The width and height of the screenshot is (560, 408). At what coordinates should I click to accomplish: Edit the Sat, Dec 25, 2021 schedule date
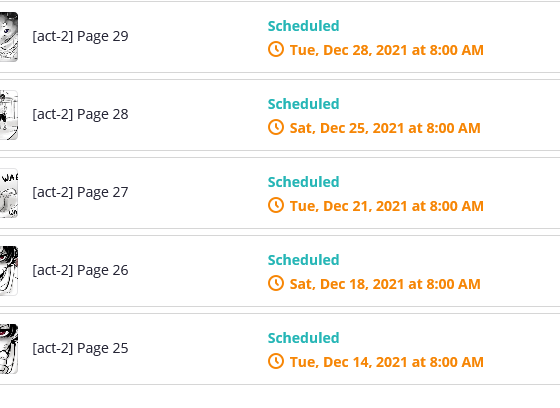pyautogui.click(x=385, y=128)
